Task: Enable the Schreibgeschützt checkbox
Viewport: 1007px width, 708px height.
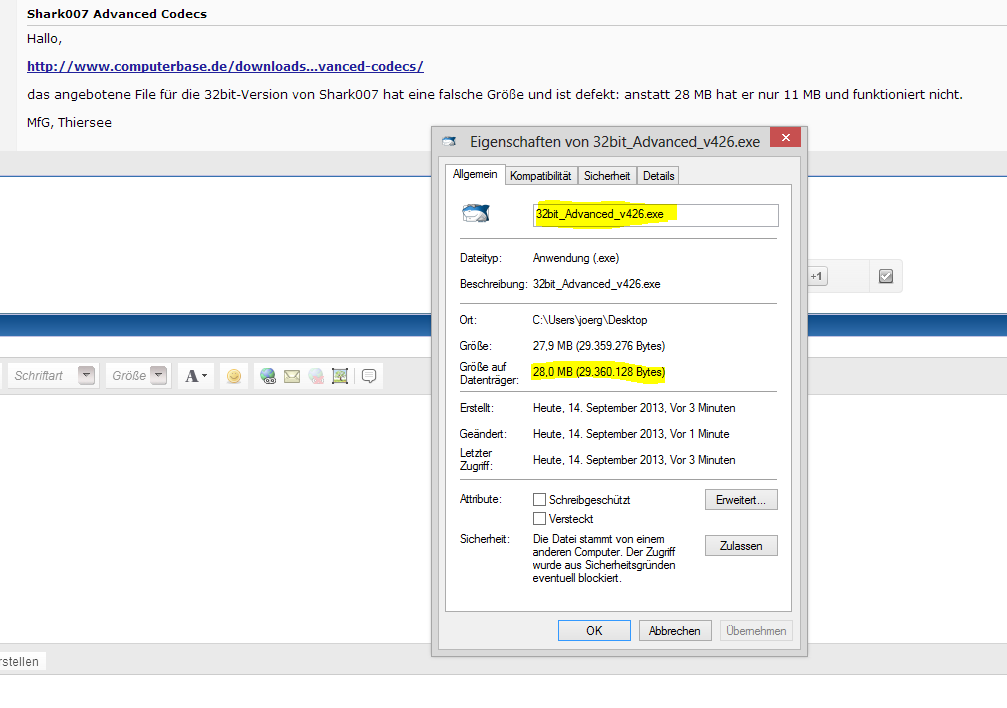Action: pyautogui.click(x=539, y=499)
